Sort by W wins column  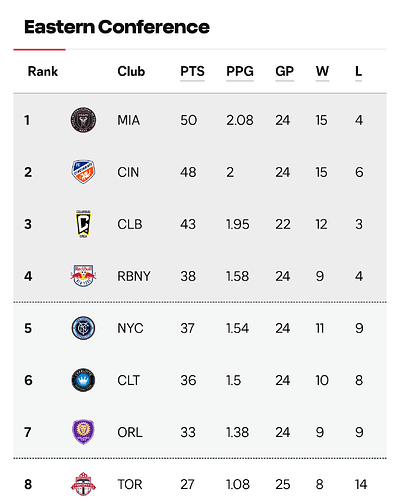322,71
